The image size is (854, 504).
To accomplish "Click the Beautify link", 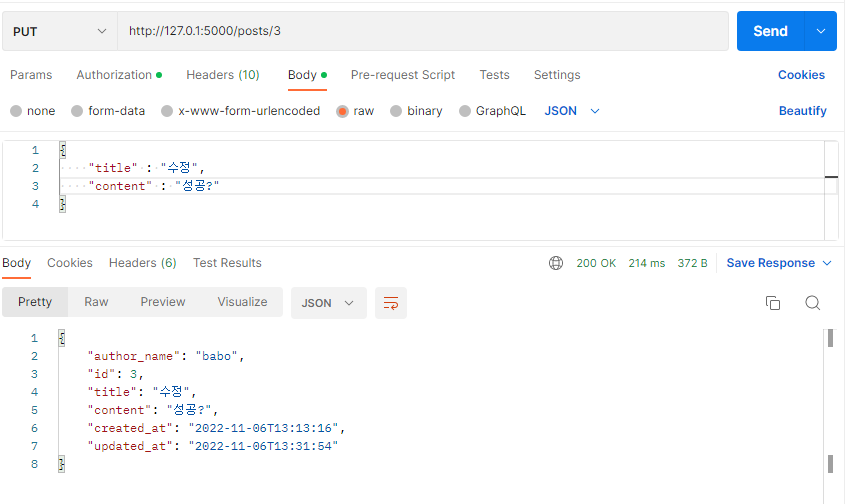I will (802, 111).
